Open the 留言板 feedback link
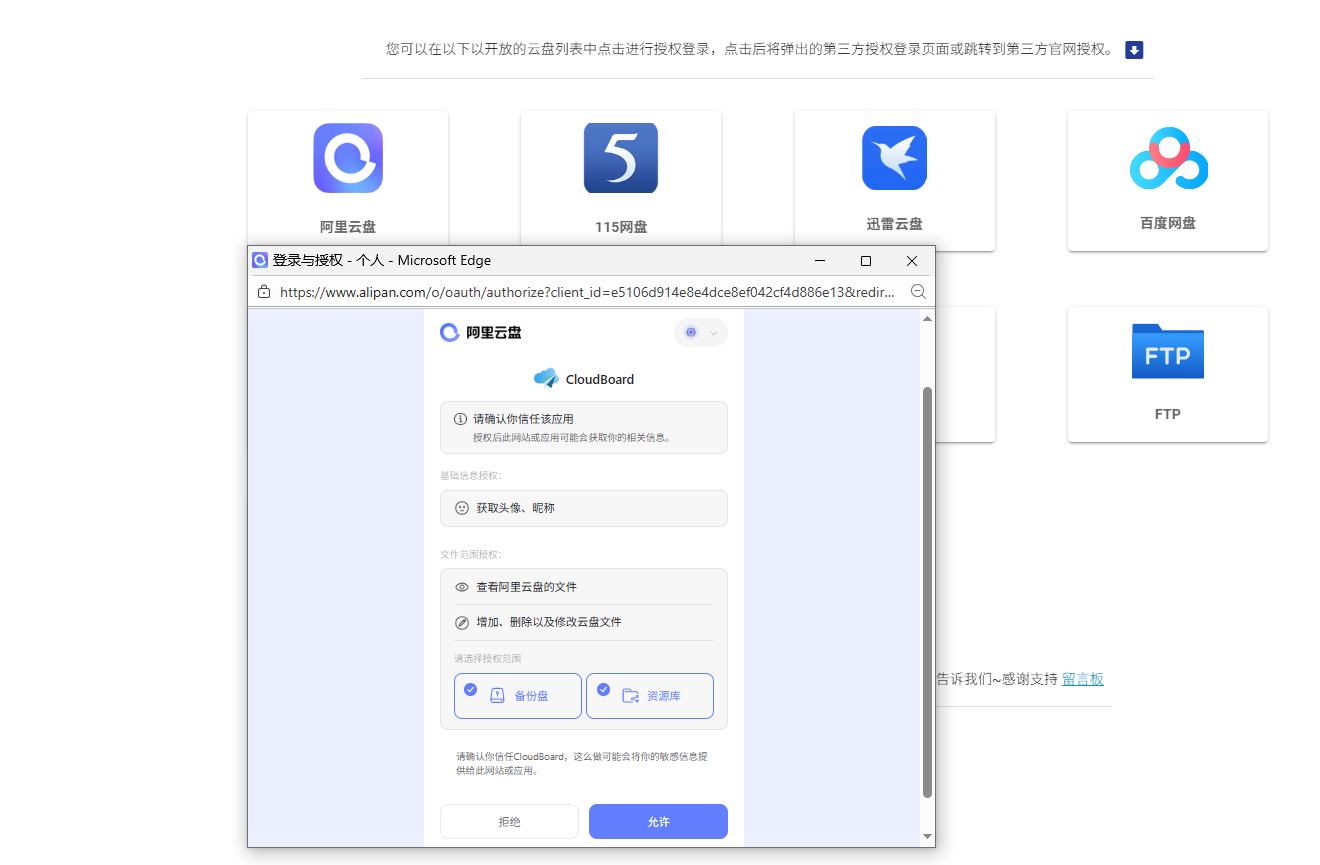This screenshot has width=1320, height=865. (x=1083, y=679)
